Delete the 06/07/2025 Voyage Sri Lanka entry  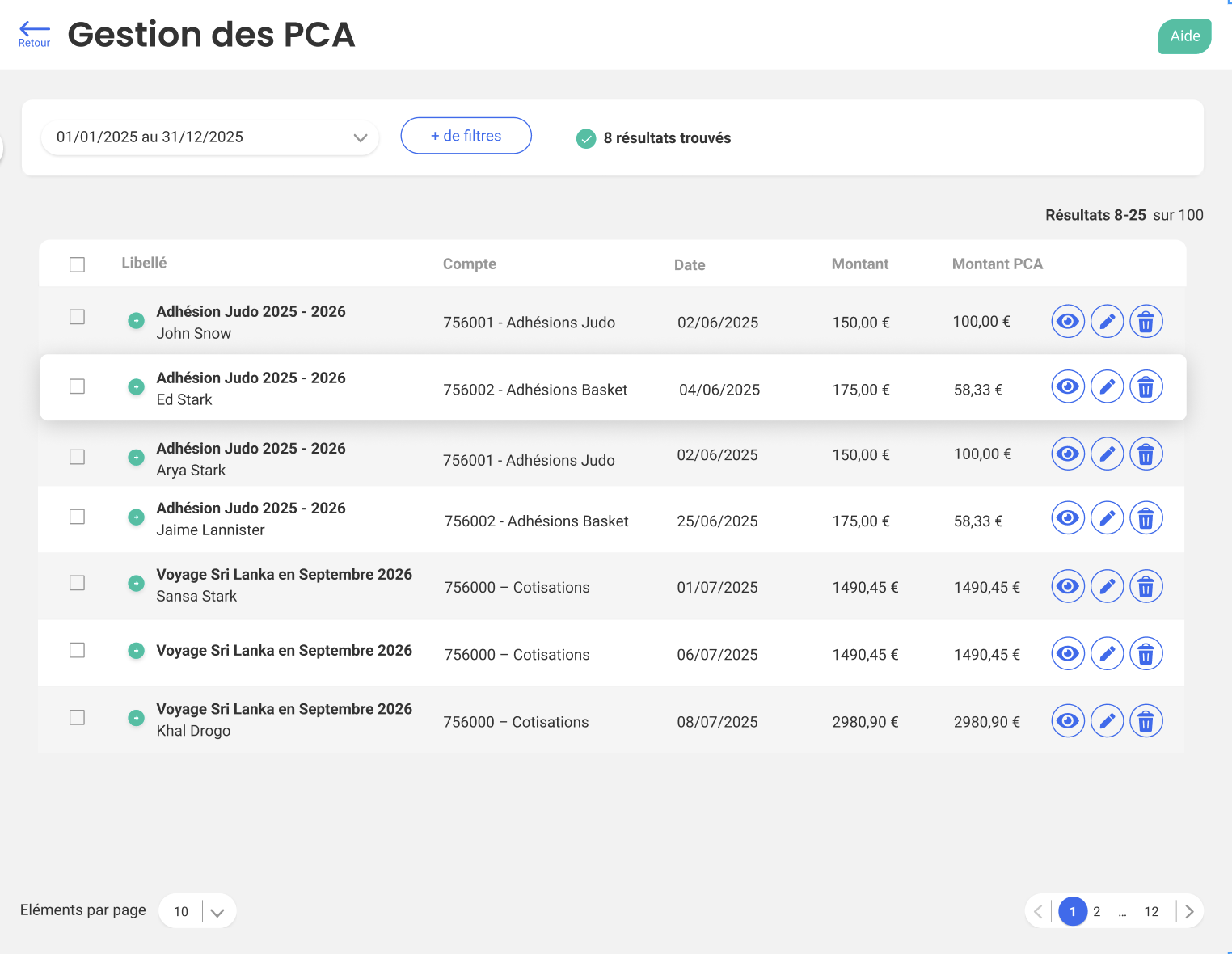(1146, 653)
